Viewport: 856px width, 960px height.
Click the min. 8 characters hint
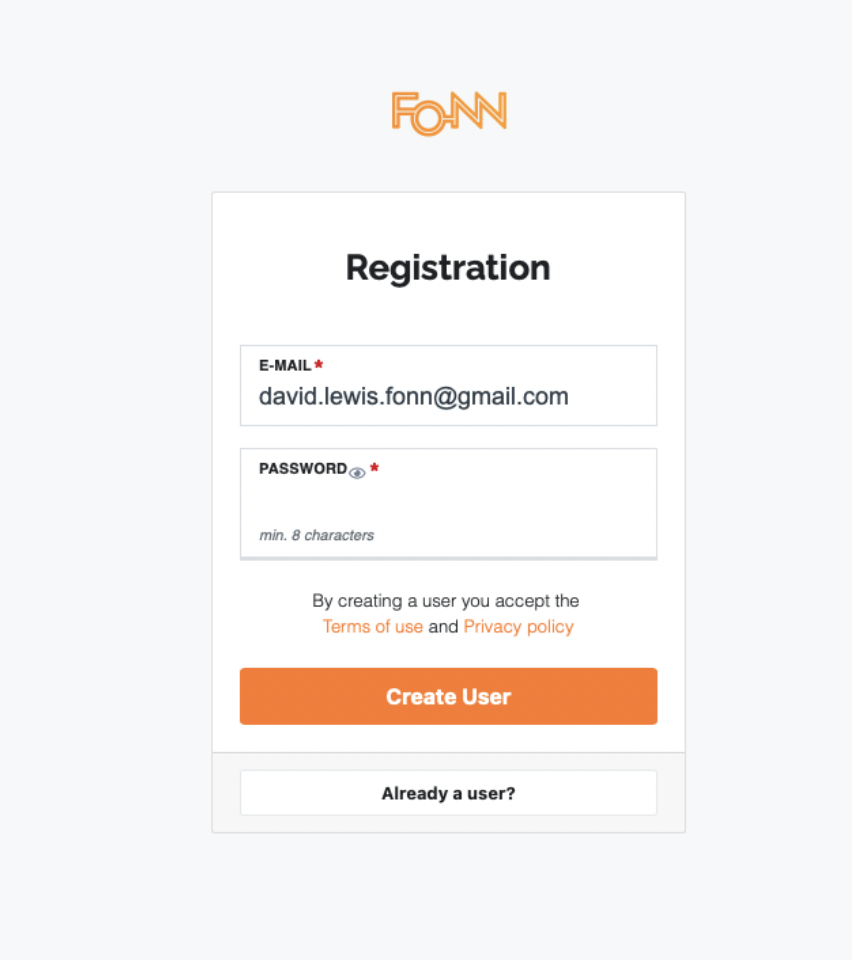click(x=317, y=535)
